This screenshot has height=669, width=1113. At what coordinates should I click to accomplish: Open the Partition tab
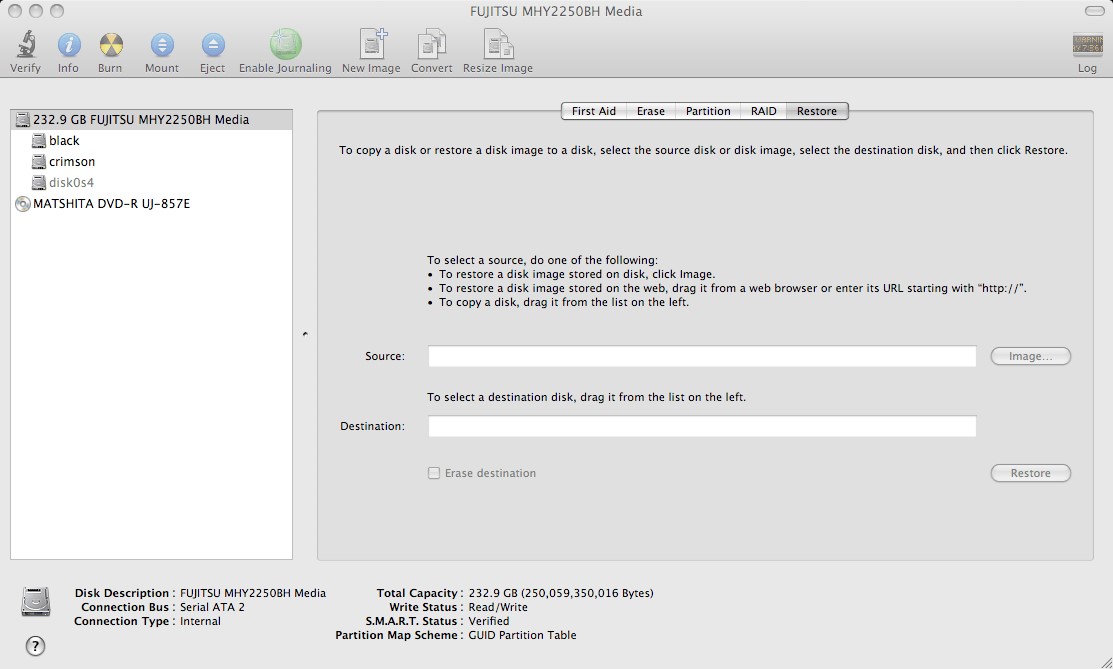[708, 111]
